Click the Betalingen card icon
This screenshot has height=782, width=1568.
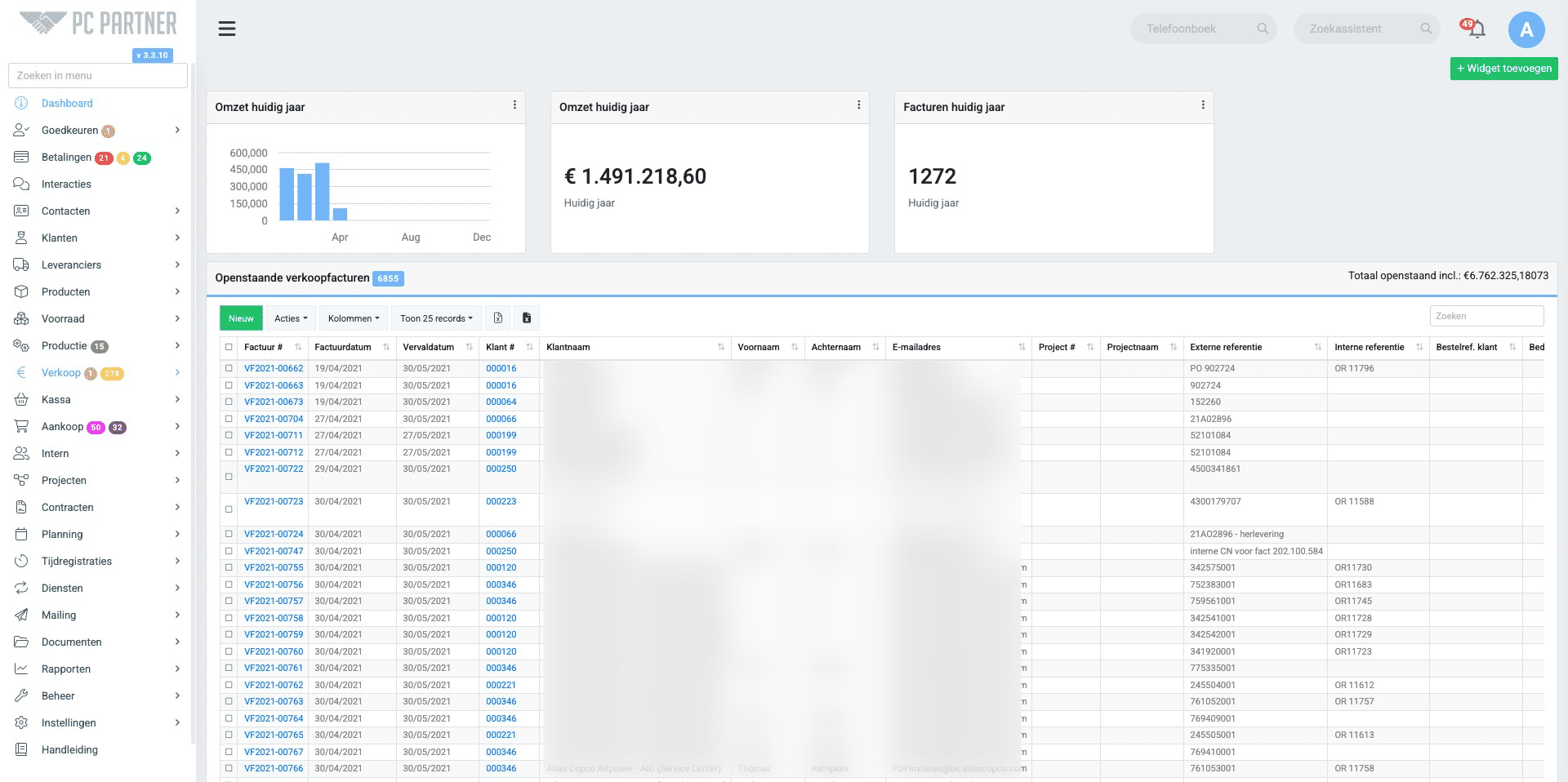click(x=22, y=157)
